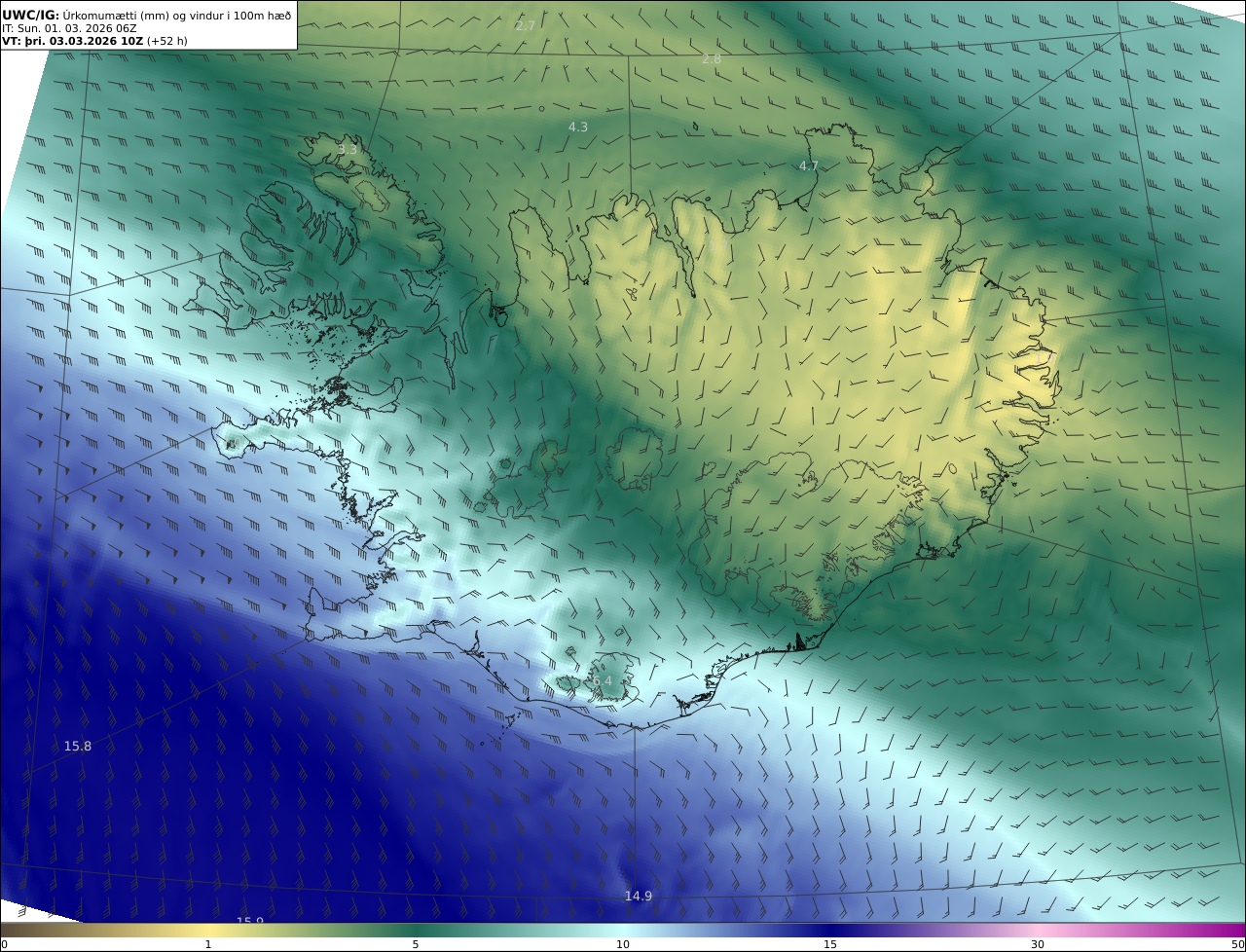The width and height of the screenshot is (1246, 952).
Task: Click the colorbar tick label 1
Action: tap(207, 944)
